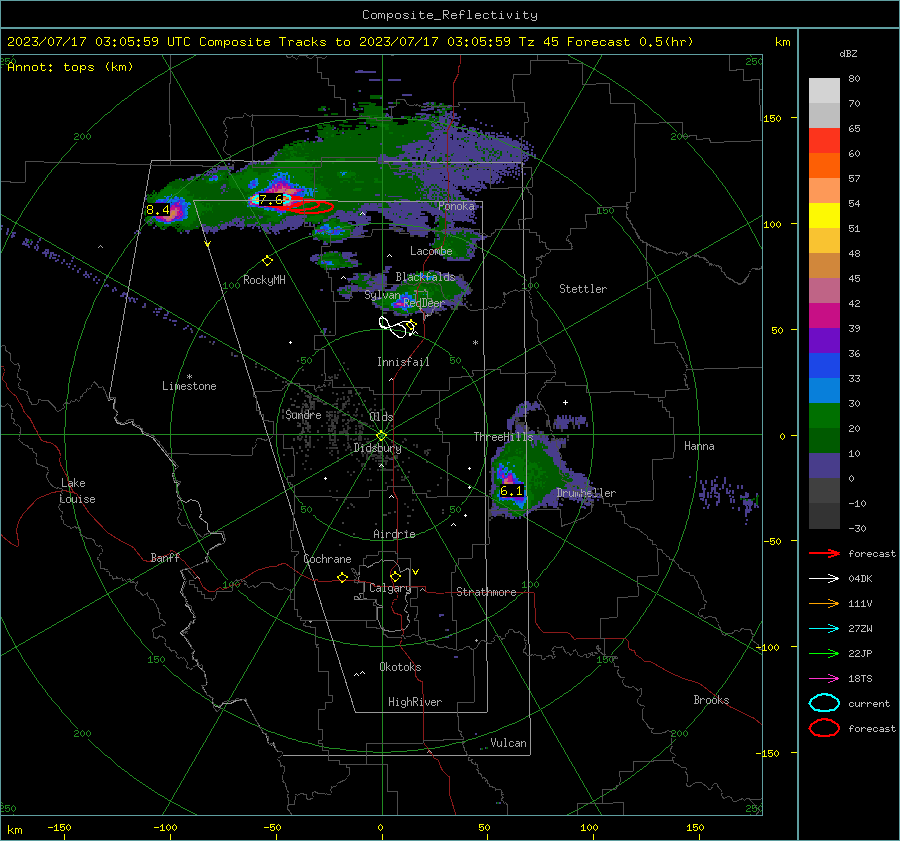Screen dimensions: 900x841
Task: Click the Sundre label
Action: point(303,415)
